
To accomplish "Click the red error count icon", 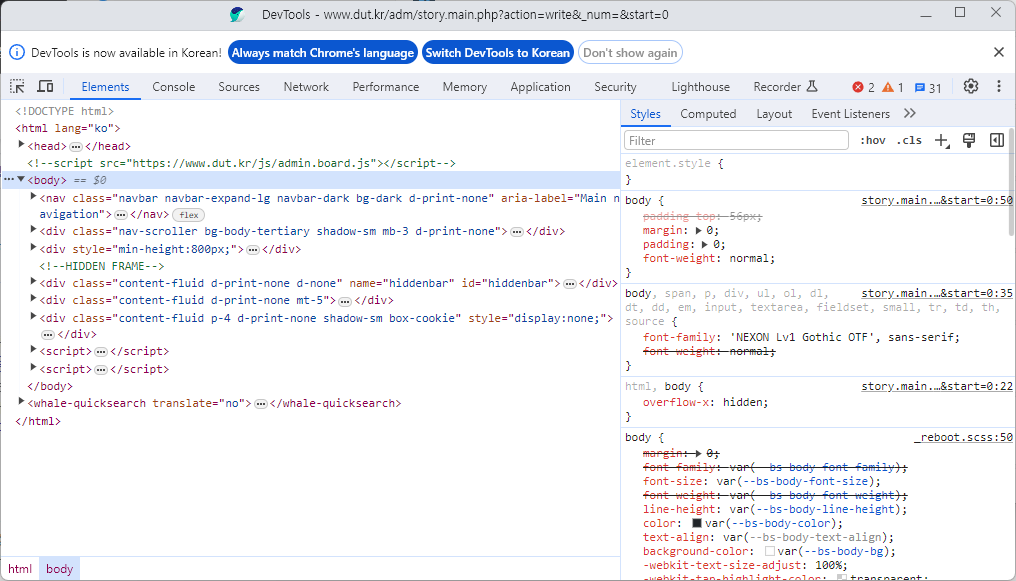I will 858,87.
